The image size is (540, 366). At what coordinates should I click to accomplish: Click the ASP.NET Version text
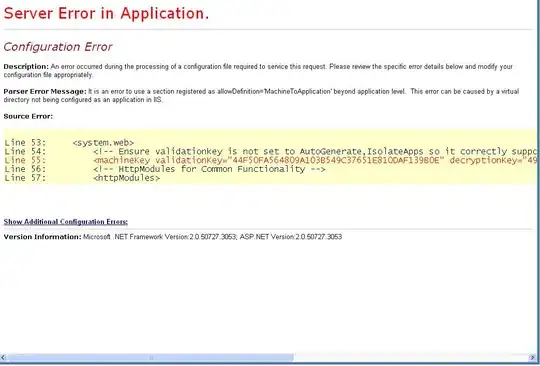tap(291, 237)
